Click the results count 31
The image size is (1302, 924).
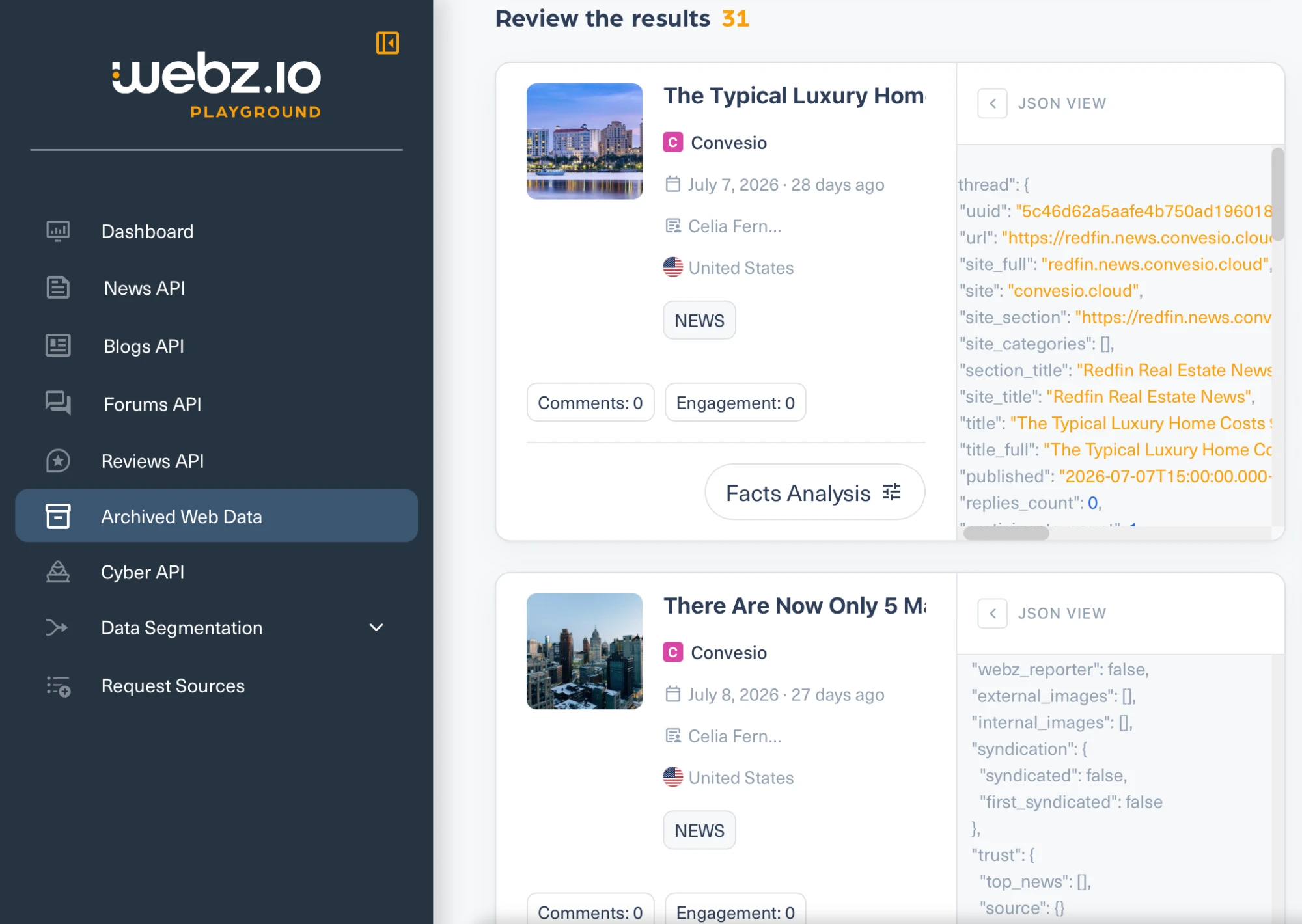(736, 18)
